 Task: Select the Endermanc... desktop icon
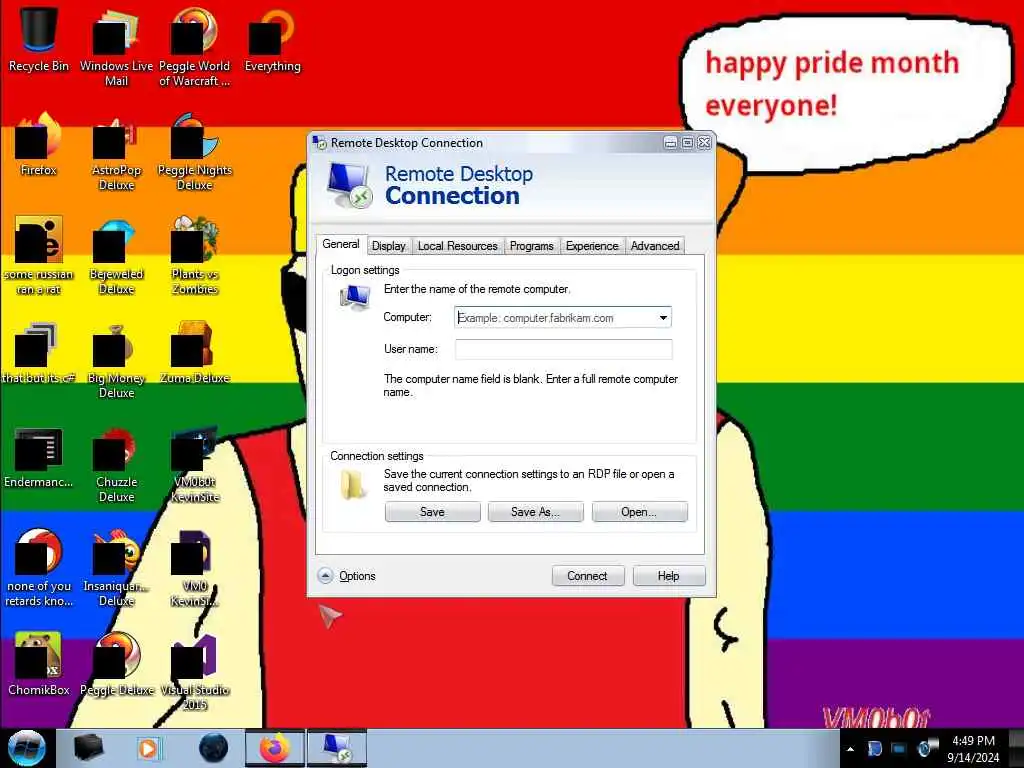pyautogui.click(x=39, y=457)
